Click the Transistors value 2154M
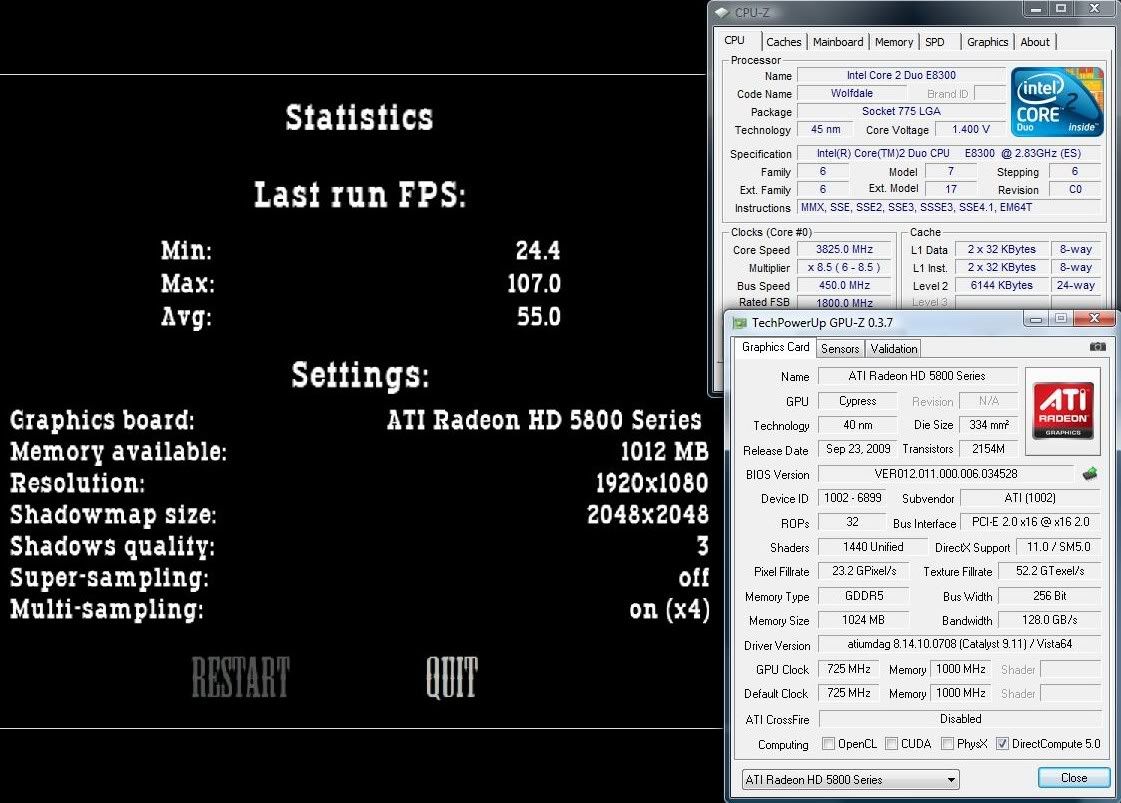This screenshot has height=803, width=1121. click(x=989, y=449)
